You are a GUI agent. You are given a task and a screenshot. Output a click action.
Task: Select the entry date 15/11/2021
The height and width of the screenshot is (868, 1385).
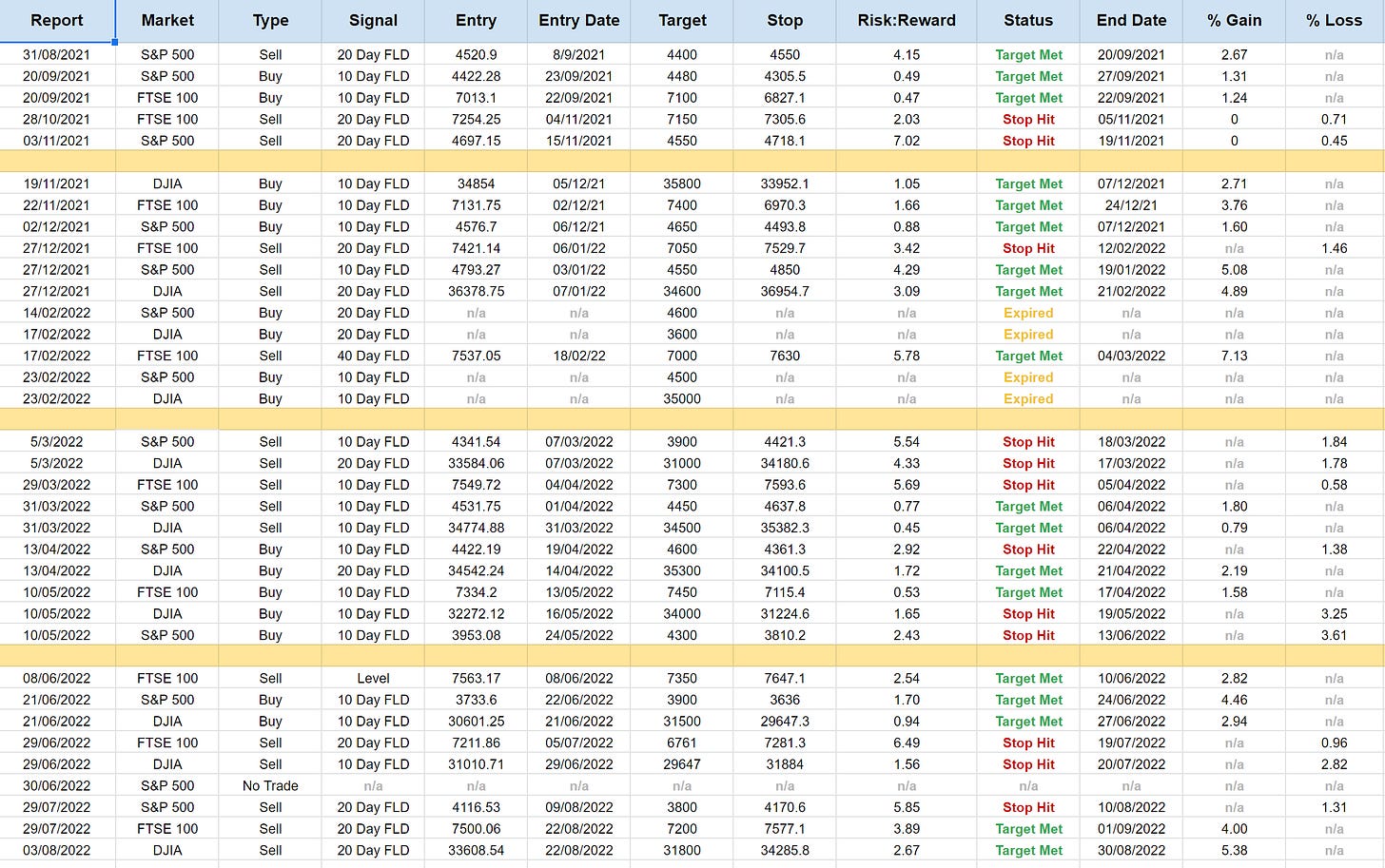point(578,141)
